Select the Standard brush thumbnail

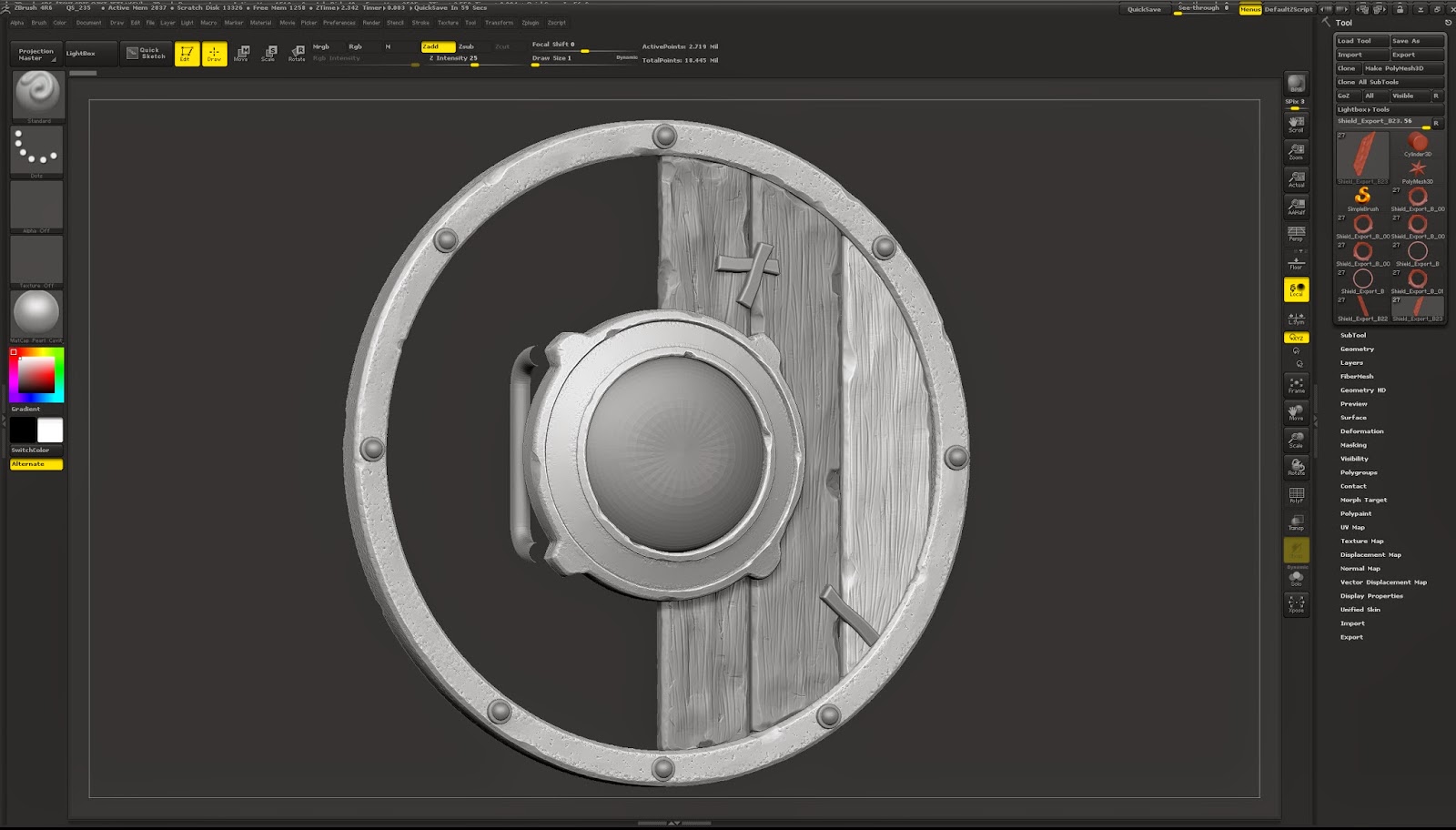(x=36, y=94)
